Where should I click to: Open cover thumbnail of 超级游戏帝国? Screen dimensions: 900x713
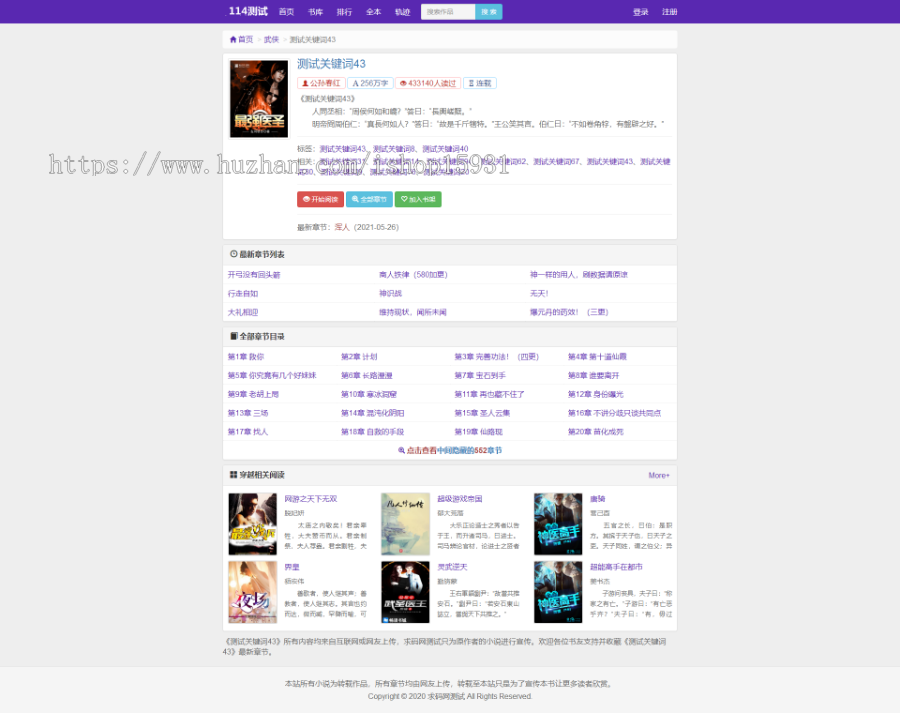click(405, 524)
